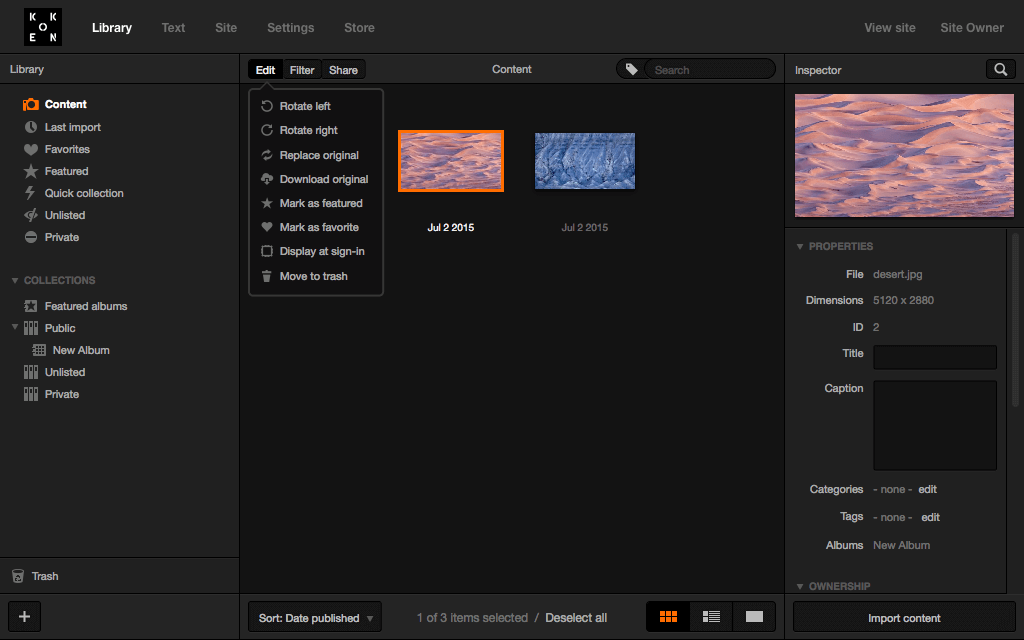Choose Rotate left from Edit menu
The height and width of the screenshot is (640, 1024).
click(x=304, y=106)
